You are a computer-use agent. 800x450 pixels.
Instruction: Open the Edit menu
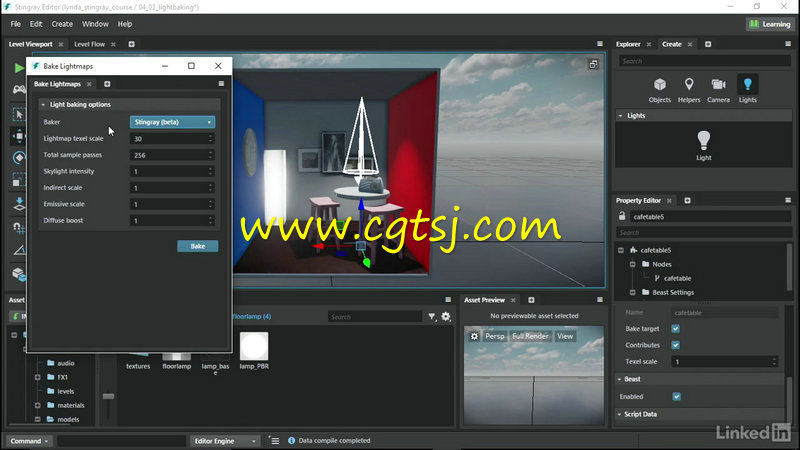click(36, 24)
